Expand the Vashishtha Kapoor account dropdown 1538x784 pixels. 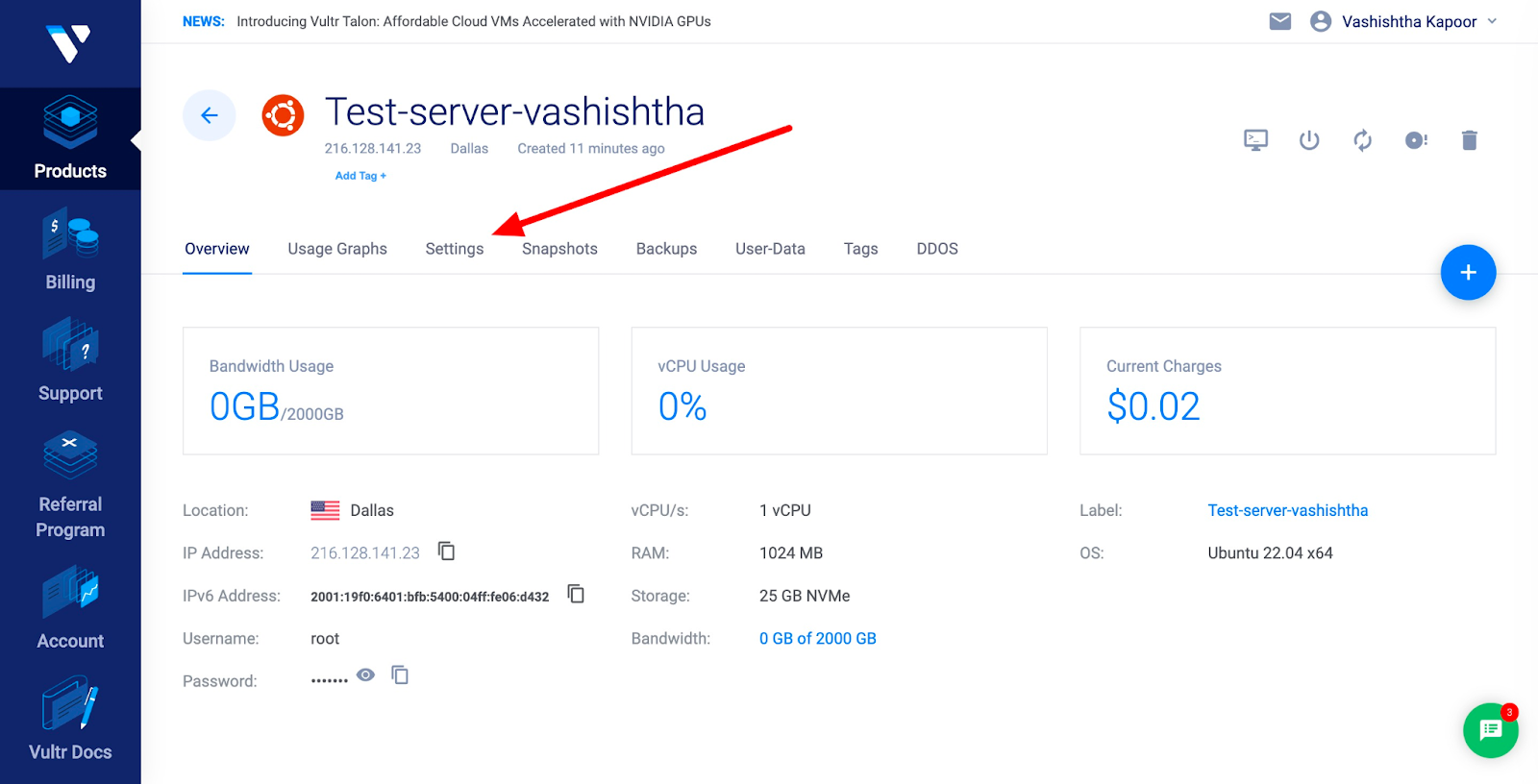tap(1492, 21)
